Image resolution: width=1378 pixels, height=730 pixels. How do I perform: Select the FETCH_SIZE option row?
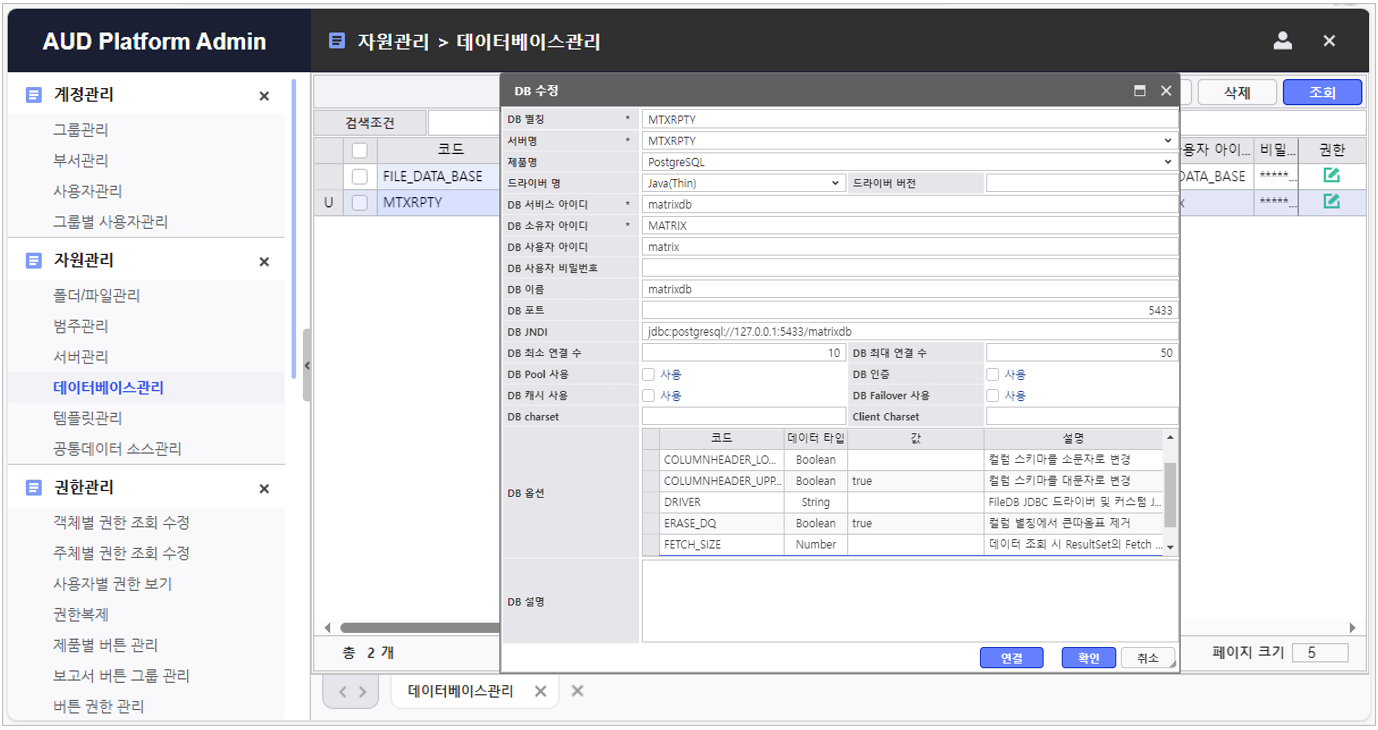pyautogui.click(x=903, y=544)
